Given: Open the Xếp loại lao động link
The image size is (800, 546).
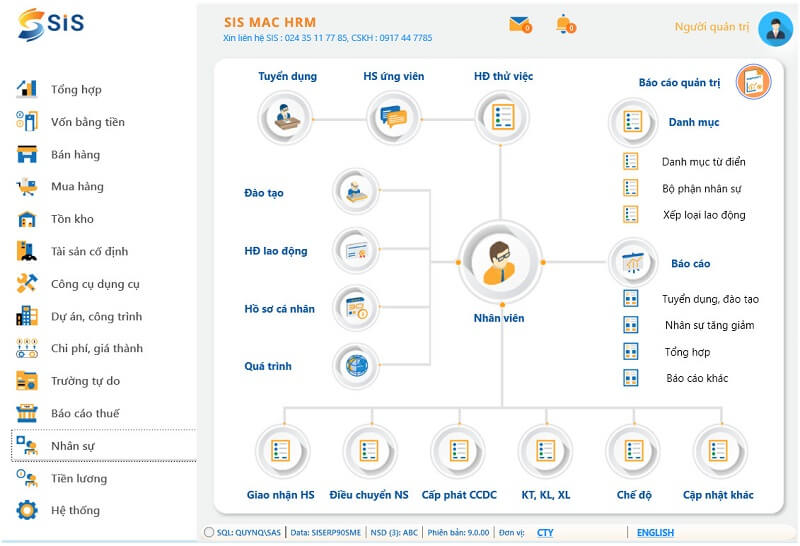Looking at the screenshot, I should (x=704, y=215).
